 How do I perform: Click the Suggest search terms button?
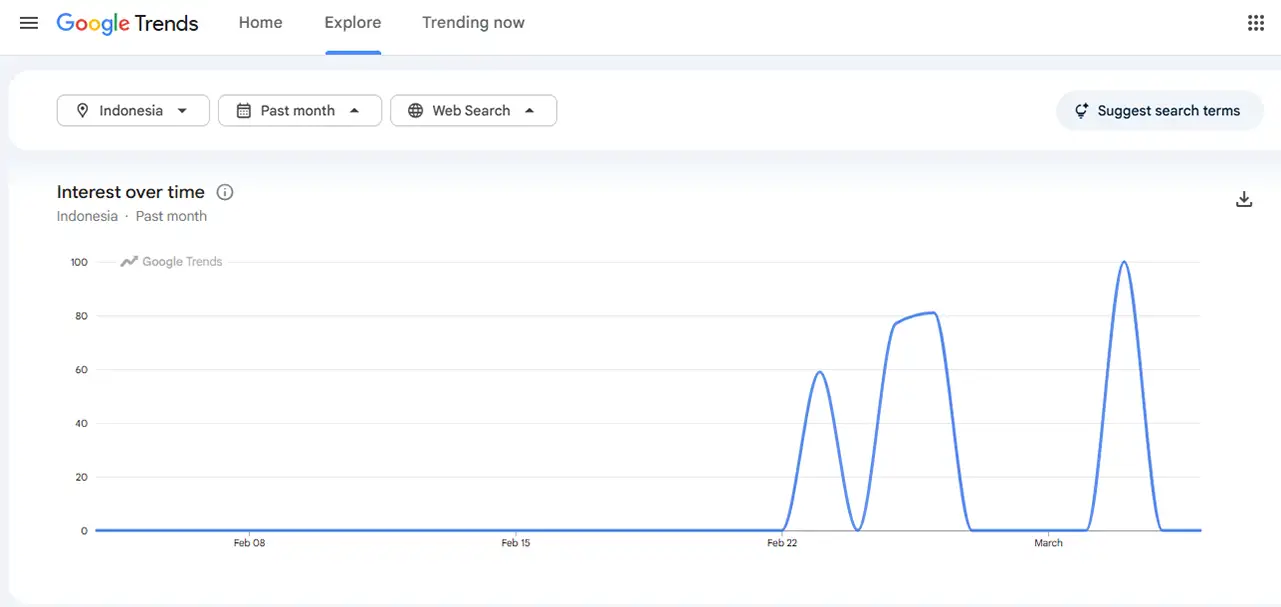[1159, 110]
